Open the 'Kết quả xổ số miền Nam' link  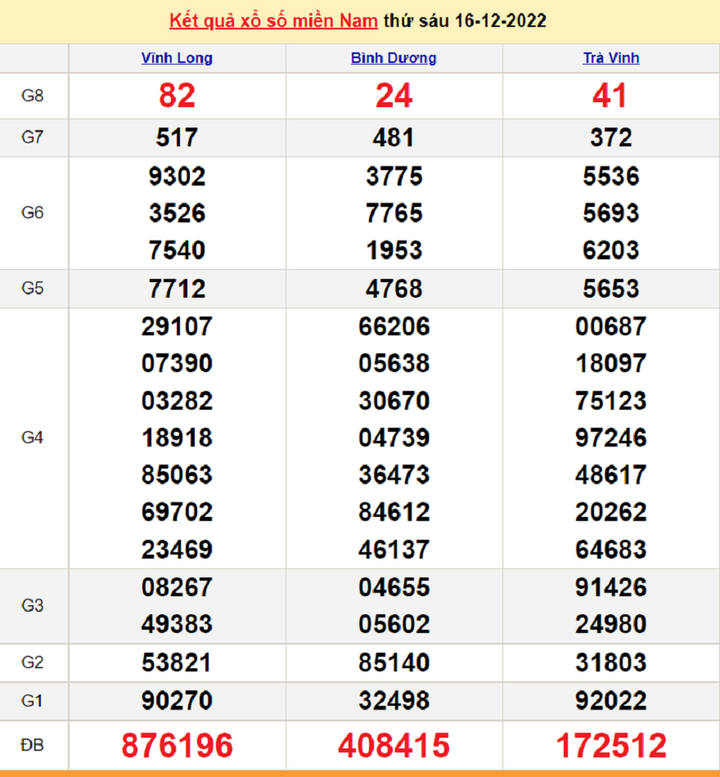pyautogui.click(x=274, y=21)
